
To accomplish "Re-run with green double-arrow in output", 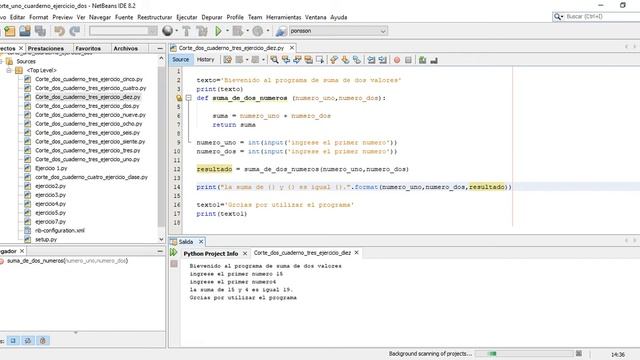I will (174, 253).
